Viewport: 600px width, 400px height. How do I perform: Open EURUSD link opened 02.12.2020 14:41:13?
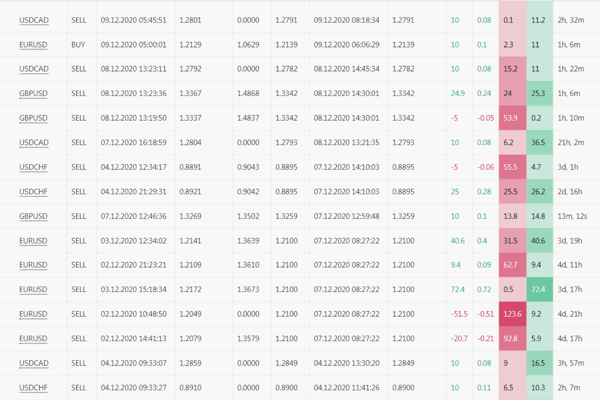click(34, 339)
